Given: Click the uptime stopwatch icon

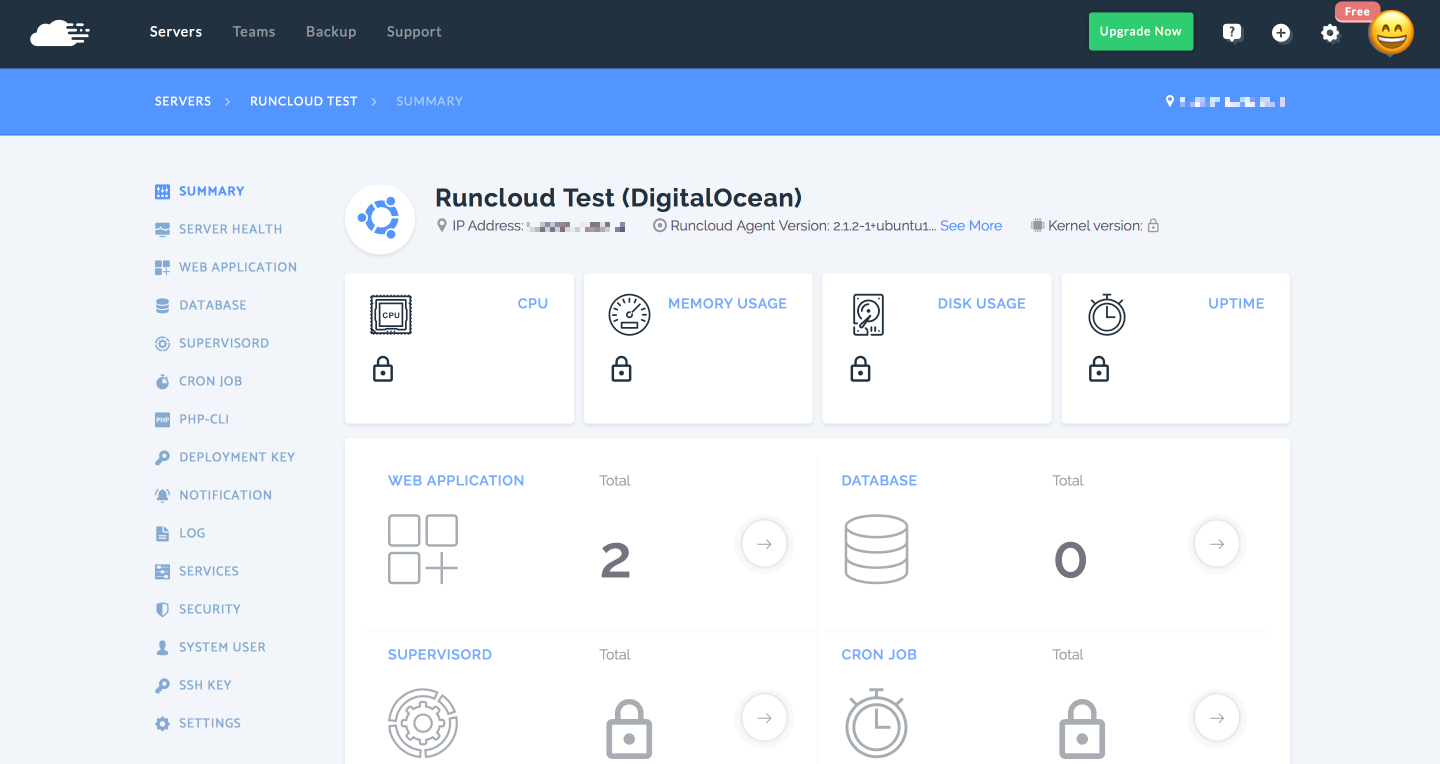Looking at the screenshot, I should tap(1107, 315).
